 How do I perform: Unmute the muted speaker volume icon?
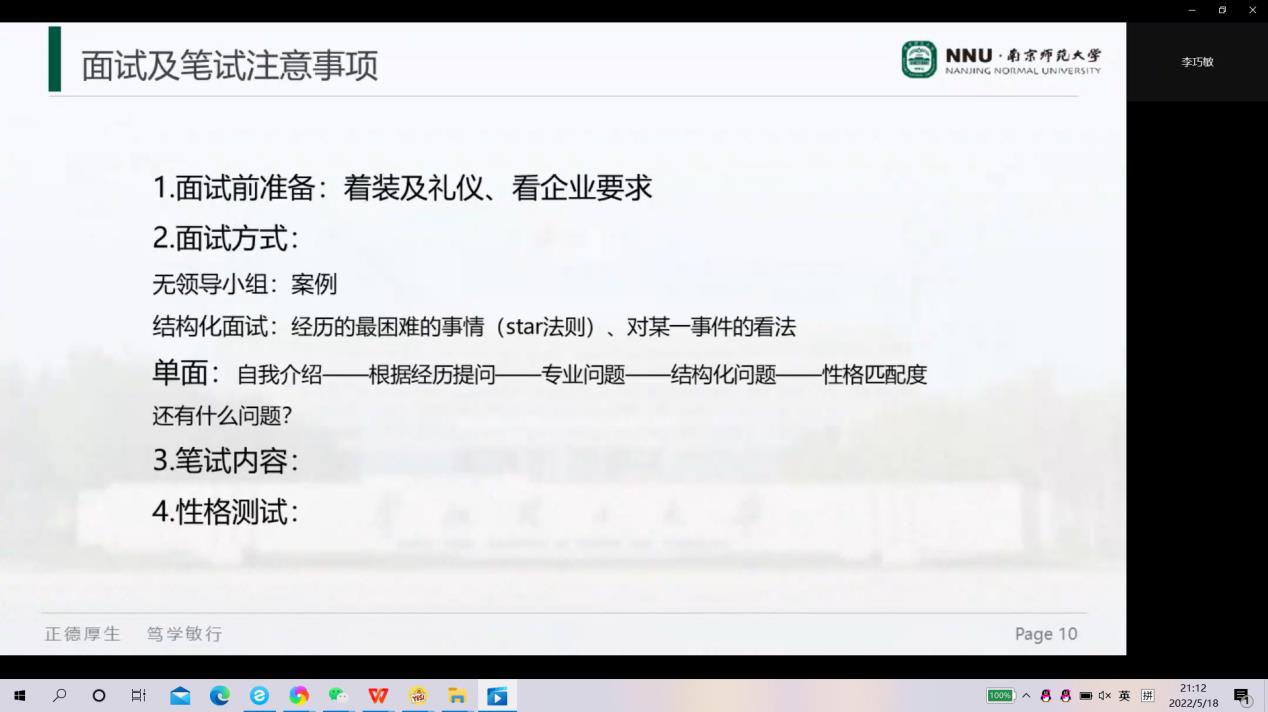1105,696
